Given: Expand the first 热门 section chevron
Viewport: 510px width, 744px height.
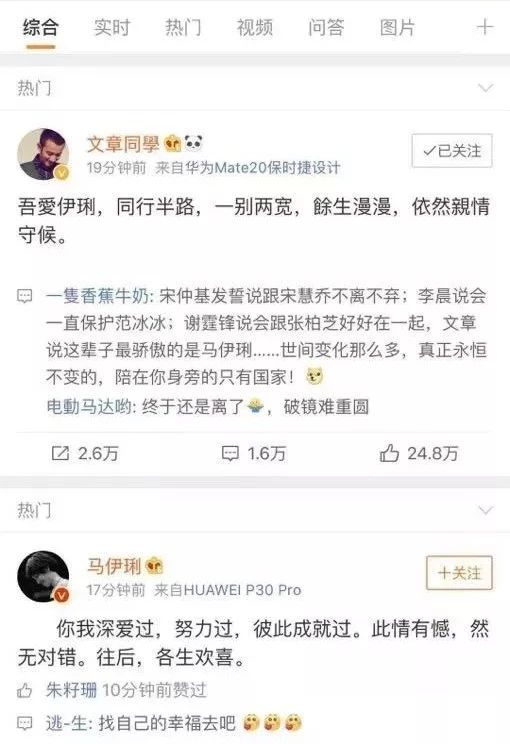Looking at the screenshot, I should click(x=485, y=88).
